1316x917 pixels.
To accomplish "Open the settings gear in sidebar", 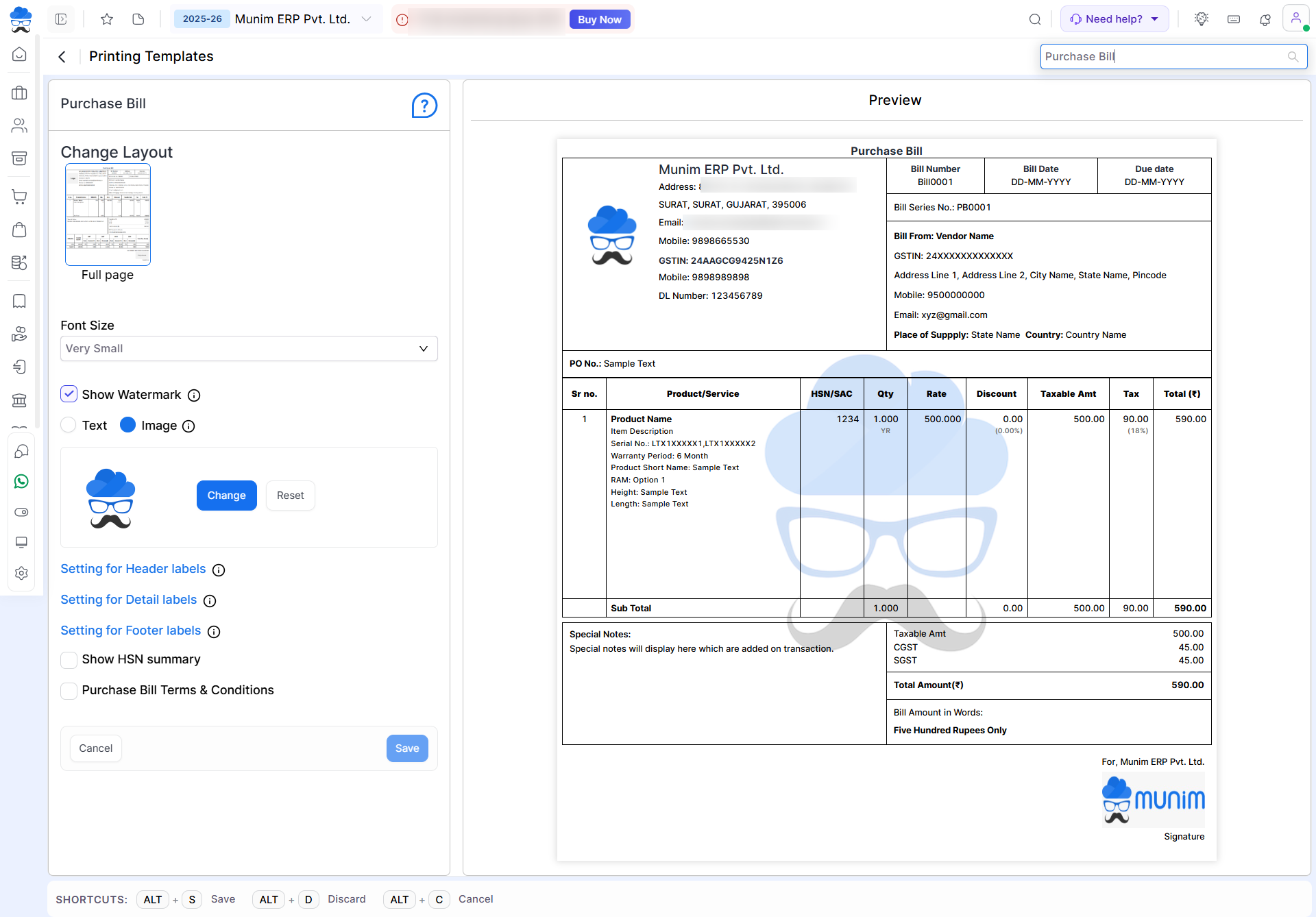I will [21, 573].
